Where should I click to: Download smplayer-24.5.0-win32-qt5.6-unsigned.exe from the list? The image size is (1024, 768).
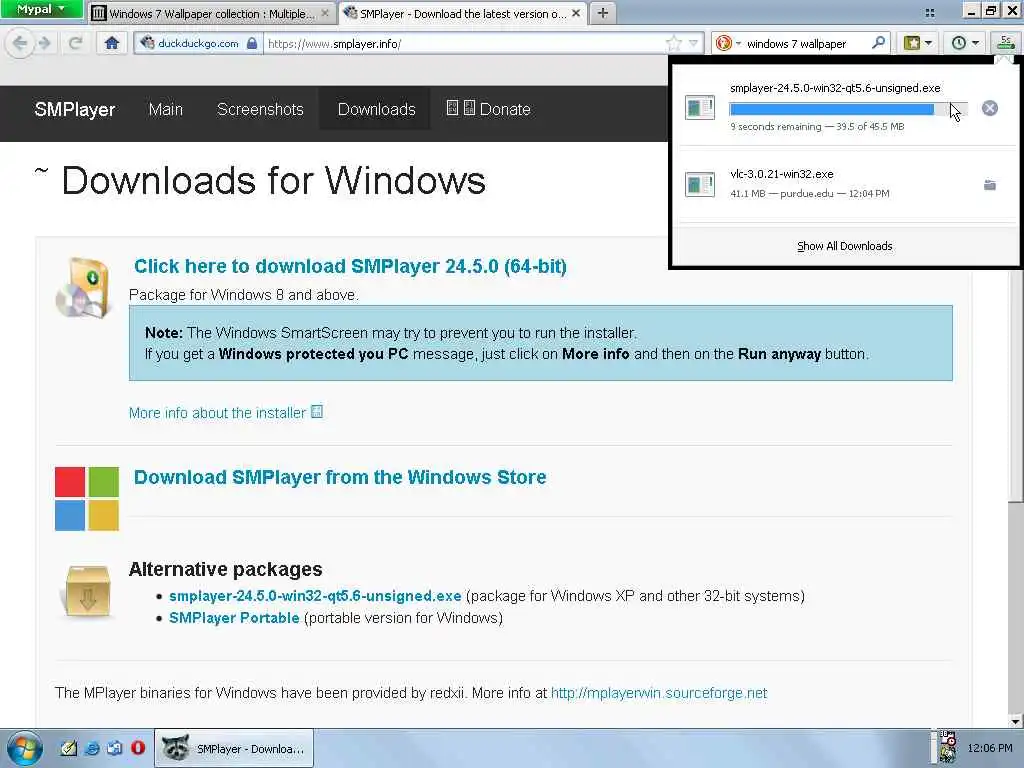click(315, 596)
